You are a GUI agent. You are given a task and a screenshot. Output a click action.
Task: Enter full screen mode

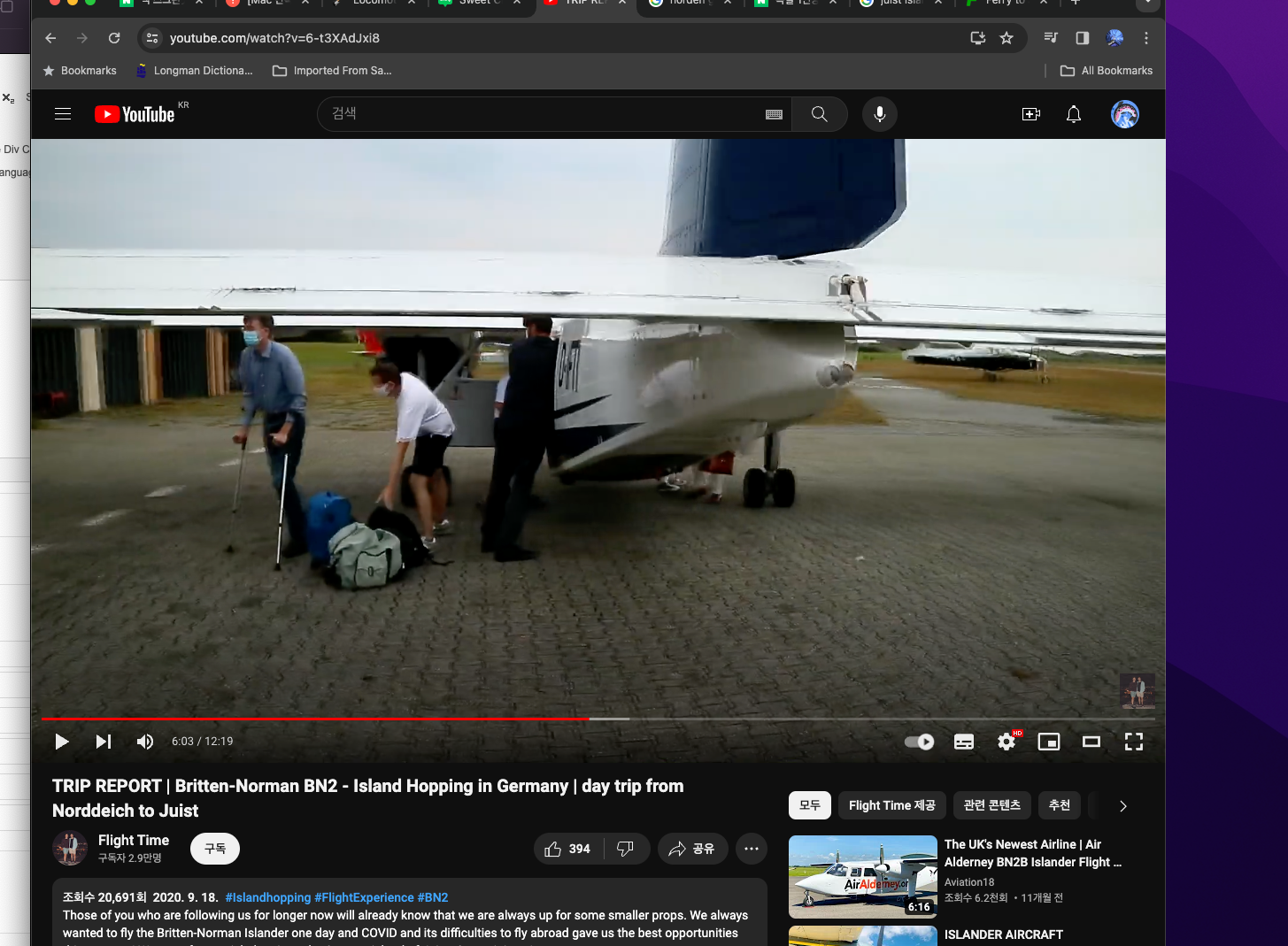[x=1134, y=742]
